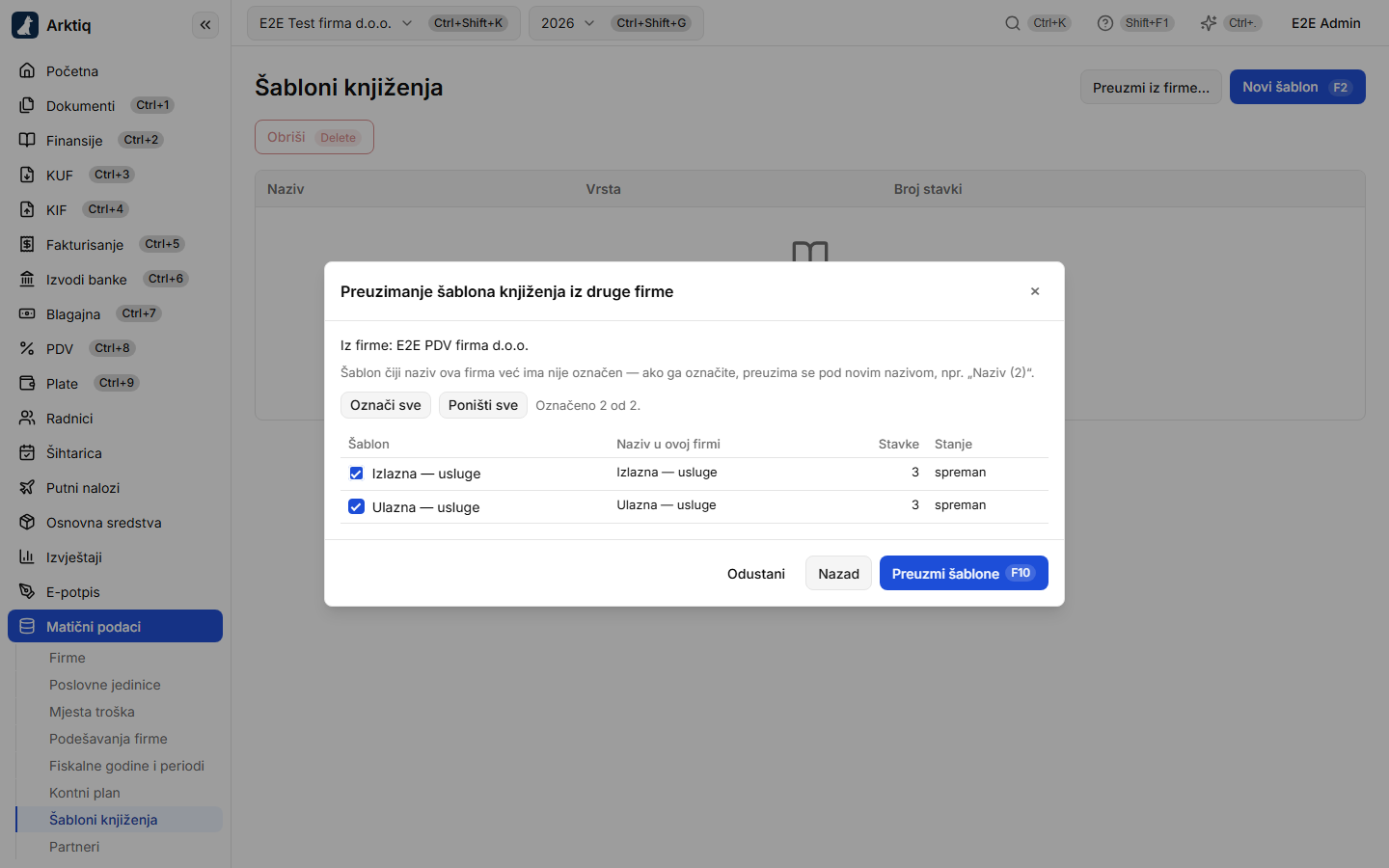Open the E2E Admin user menu
This screenshot has height=868, width=1389.
click(x=1326, y=23)
